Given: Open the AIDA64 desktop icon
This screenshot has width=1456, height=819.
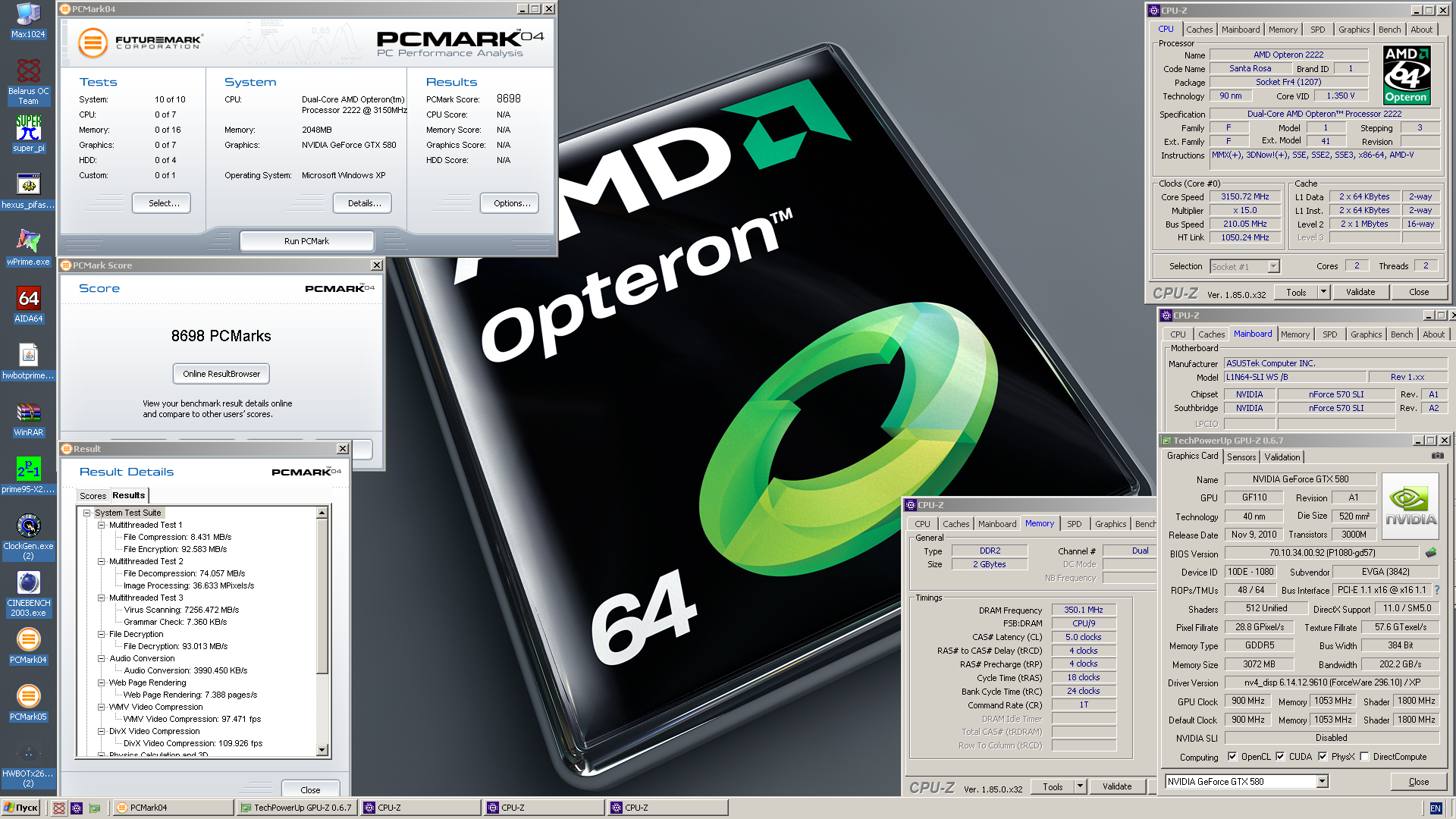Looking at the screenshot, I should pyautogui.click(x=28, y=304).
